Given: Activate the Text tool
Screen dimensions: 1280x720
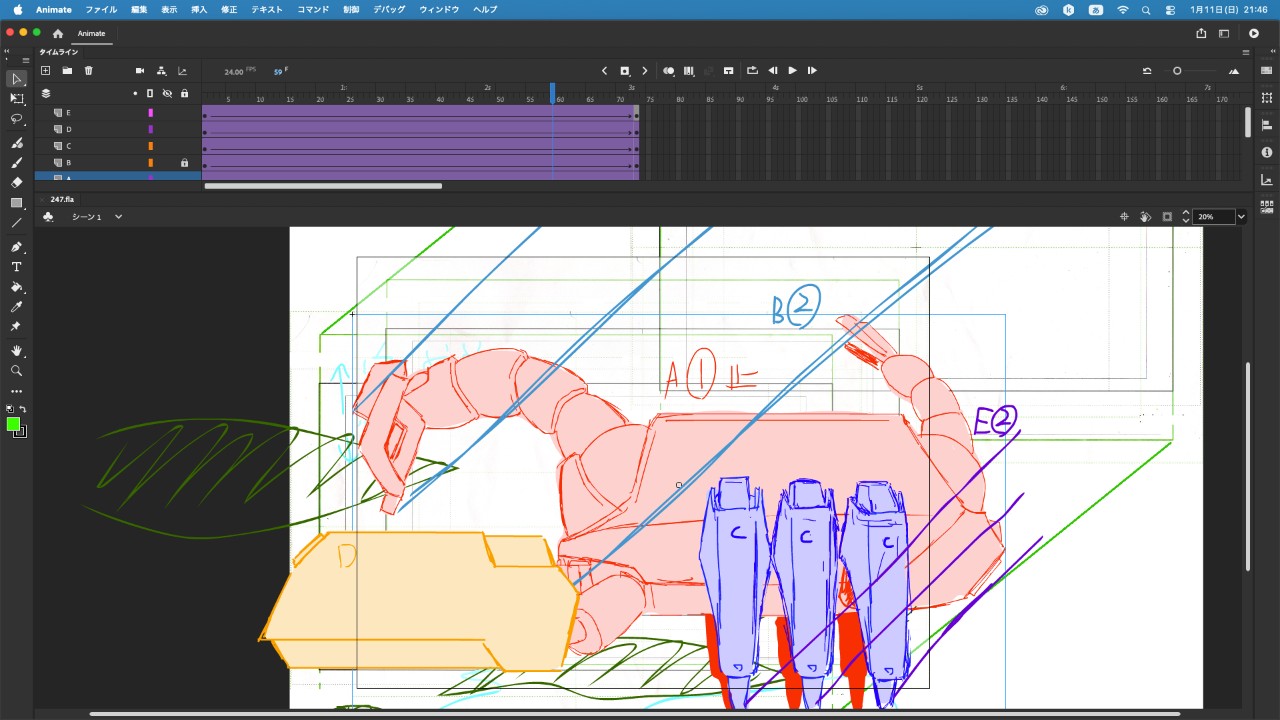Looking at the screenshot, I should pos(16,267).
